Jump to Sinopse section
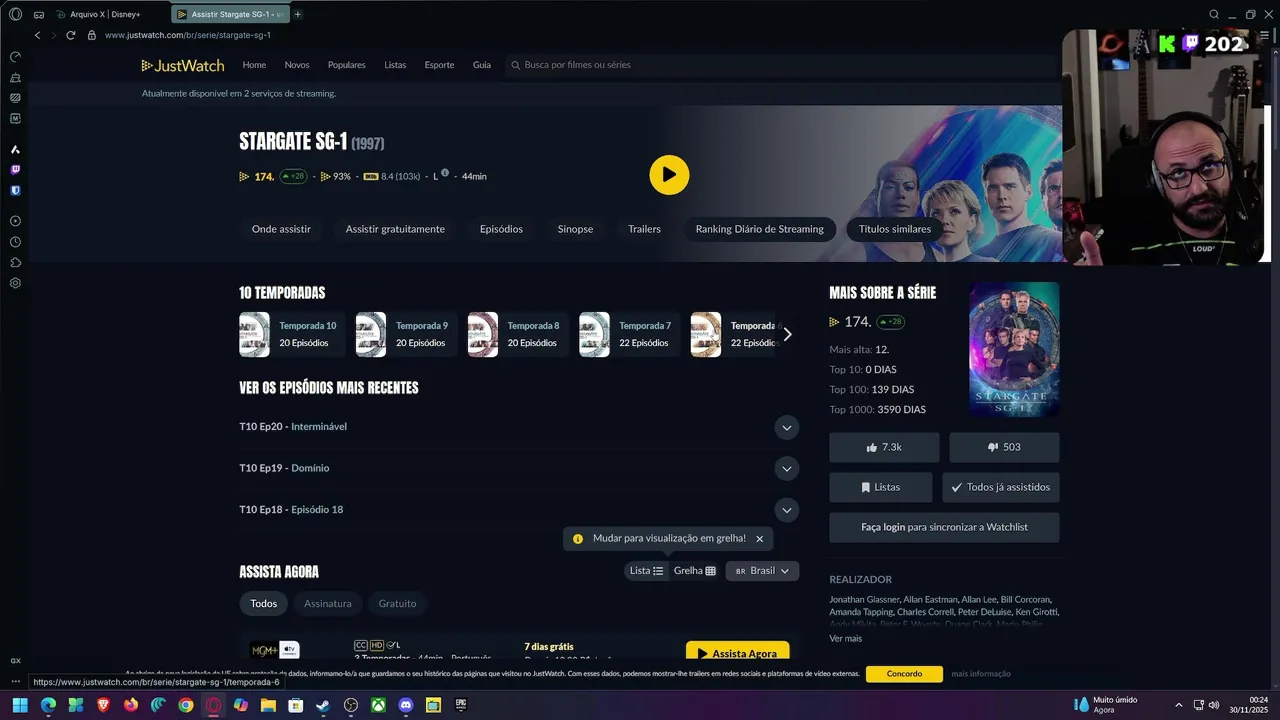This screenshot has height=720, width=1280. pos(575,229)
